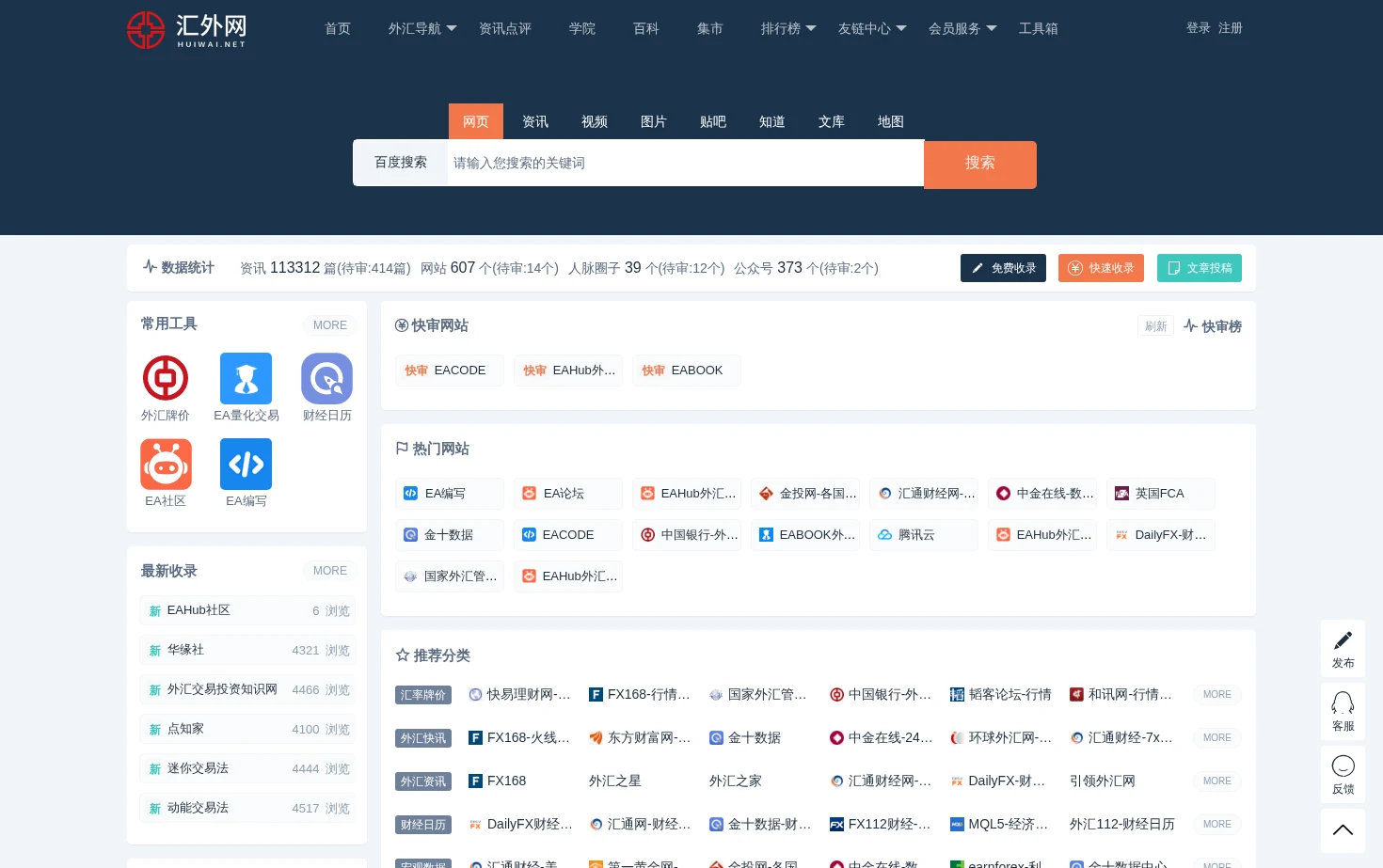Focus the search keyword input field
1383x868 pixels.
point(686,163)
